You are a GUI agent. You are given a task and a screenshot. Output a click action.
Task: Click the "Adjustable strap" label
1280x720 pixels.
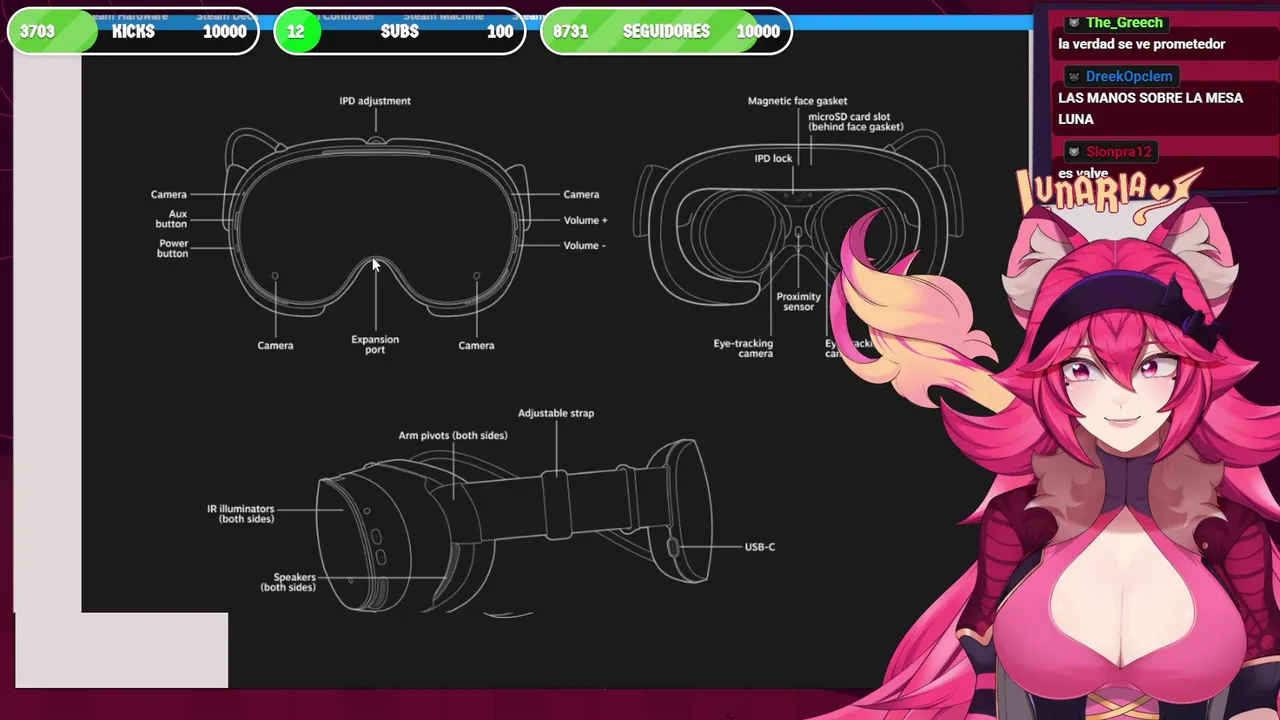coord(556,413)
